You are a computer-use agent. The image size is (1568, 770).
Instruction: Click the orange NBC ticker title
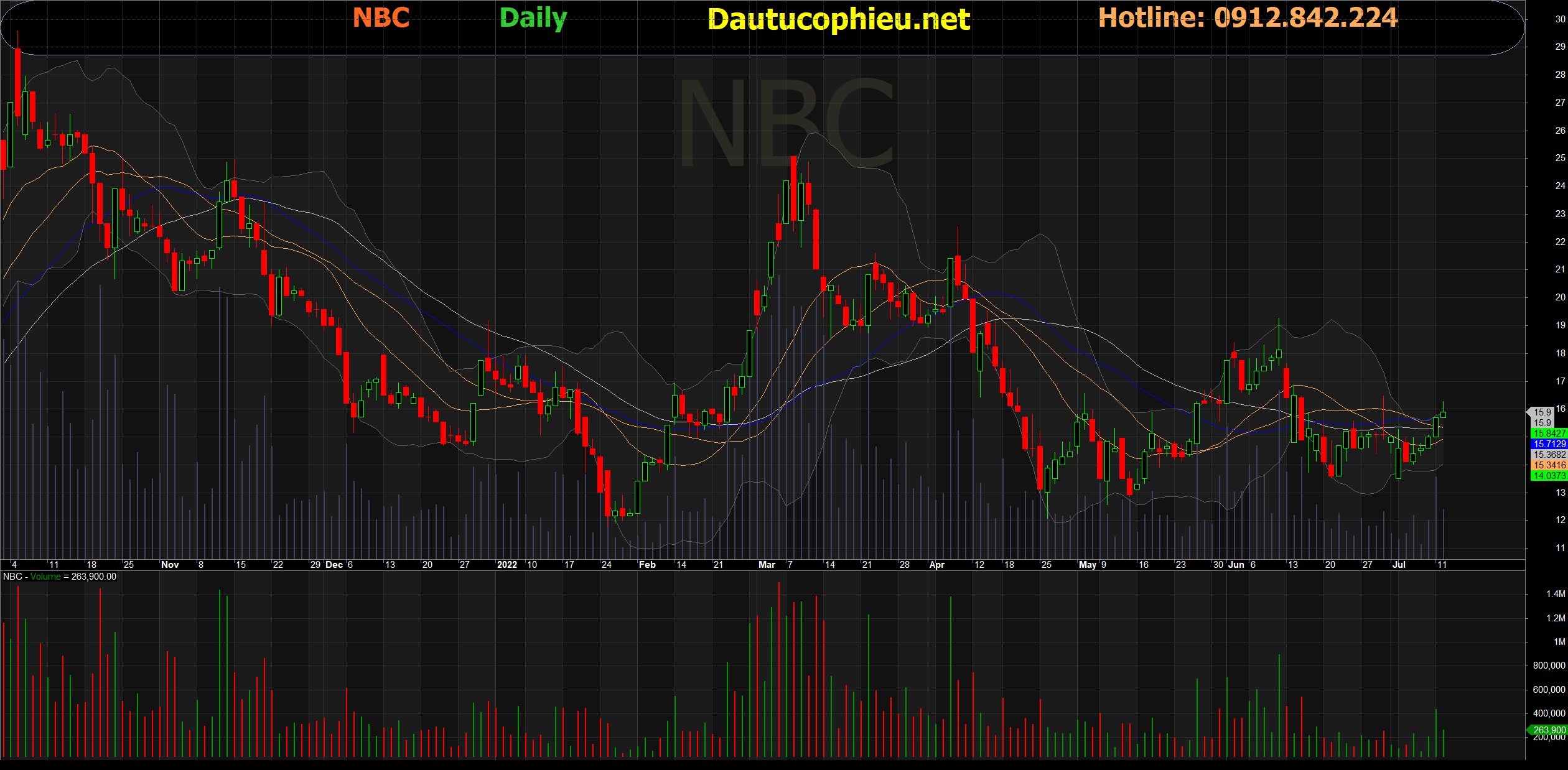[381, 17]
